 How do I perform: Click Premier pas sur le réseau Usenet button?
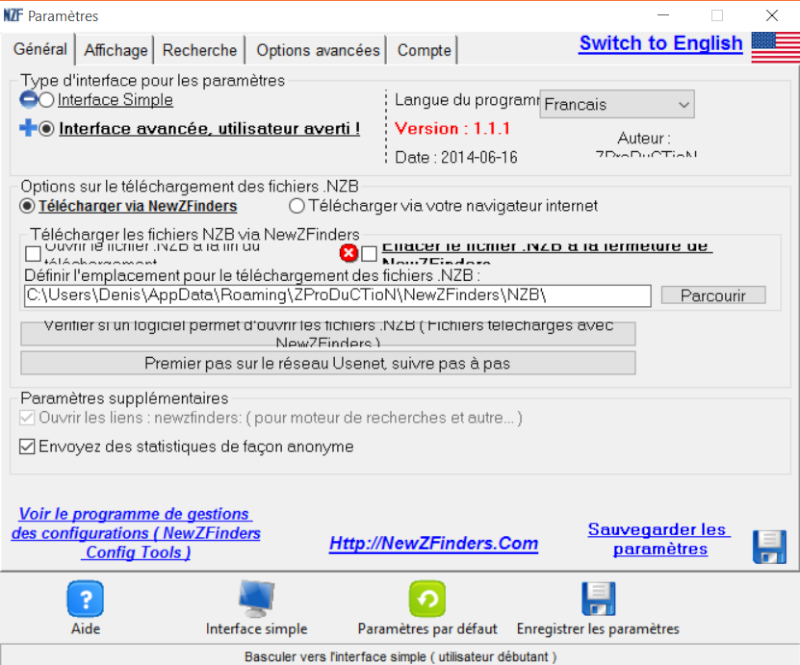(x=328, y=363)
